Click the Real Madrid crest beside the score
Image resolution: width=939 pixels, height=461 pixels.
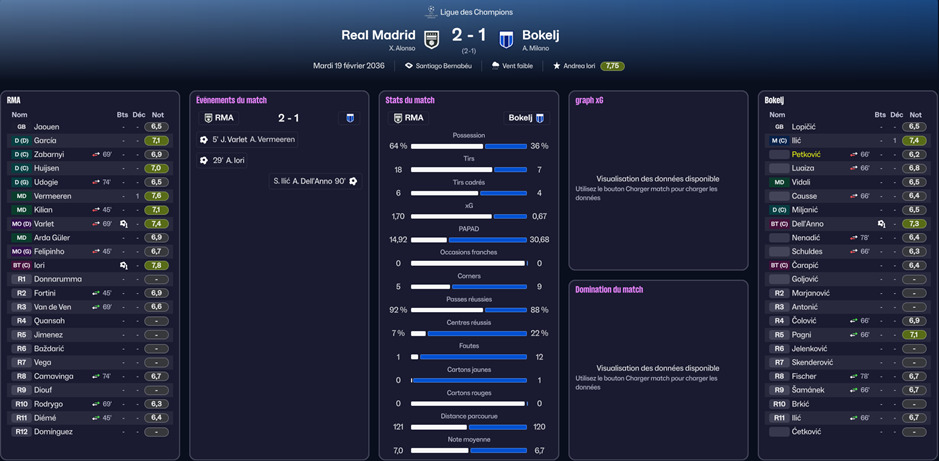pos(431,39)
